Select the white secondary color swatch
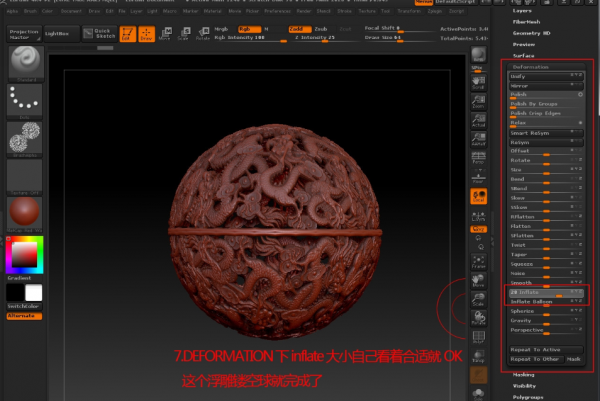 (34, 293)
